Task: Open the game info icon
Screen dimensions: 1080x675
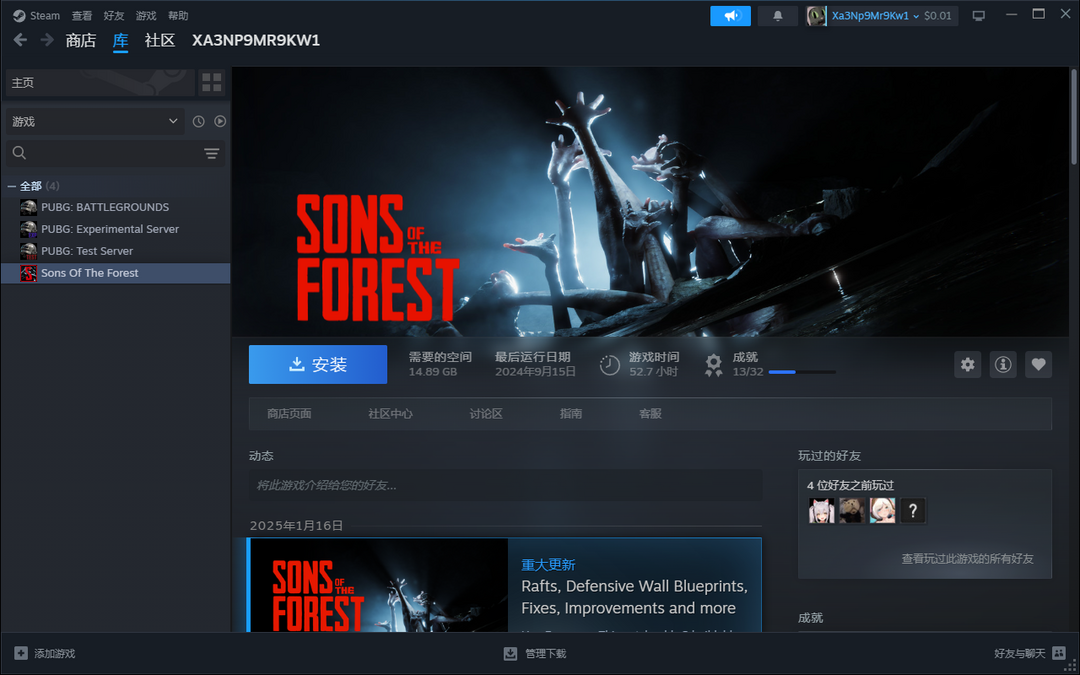Action: (x=1003, y=365)
